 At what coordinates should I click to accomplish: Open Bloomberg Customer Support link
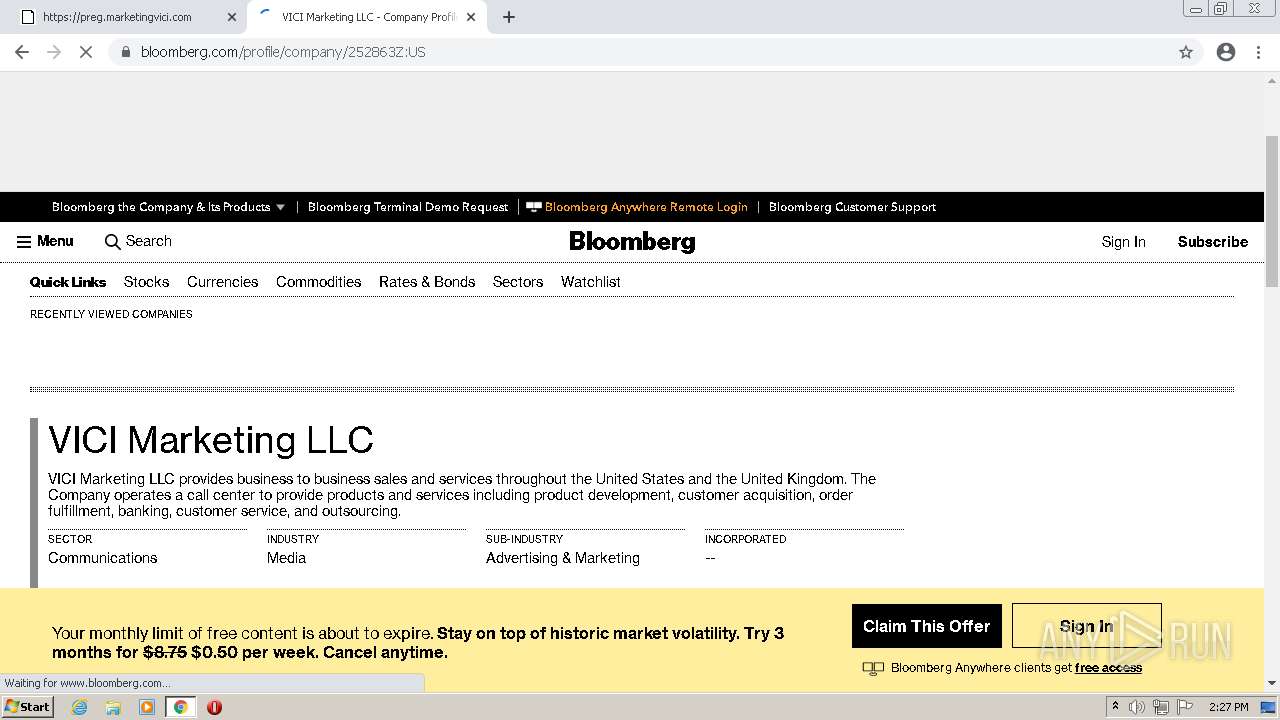(x=852, y=207)
